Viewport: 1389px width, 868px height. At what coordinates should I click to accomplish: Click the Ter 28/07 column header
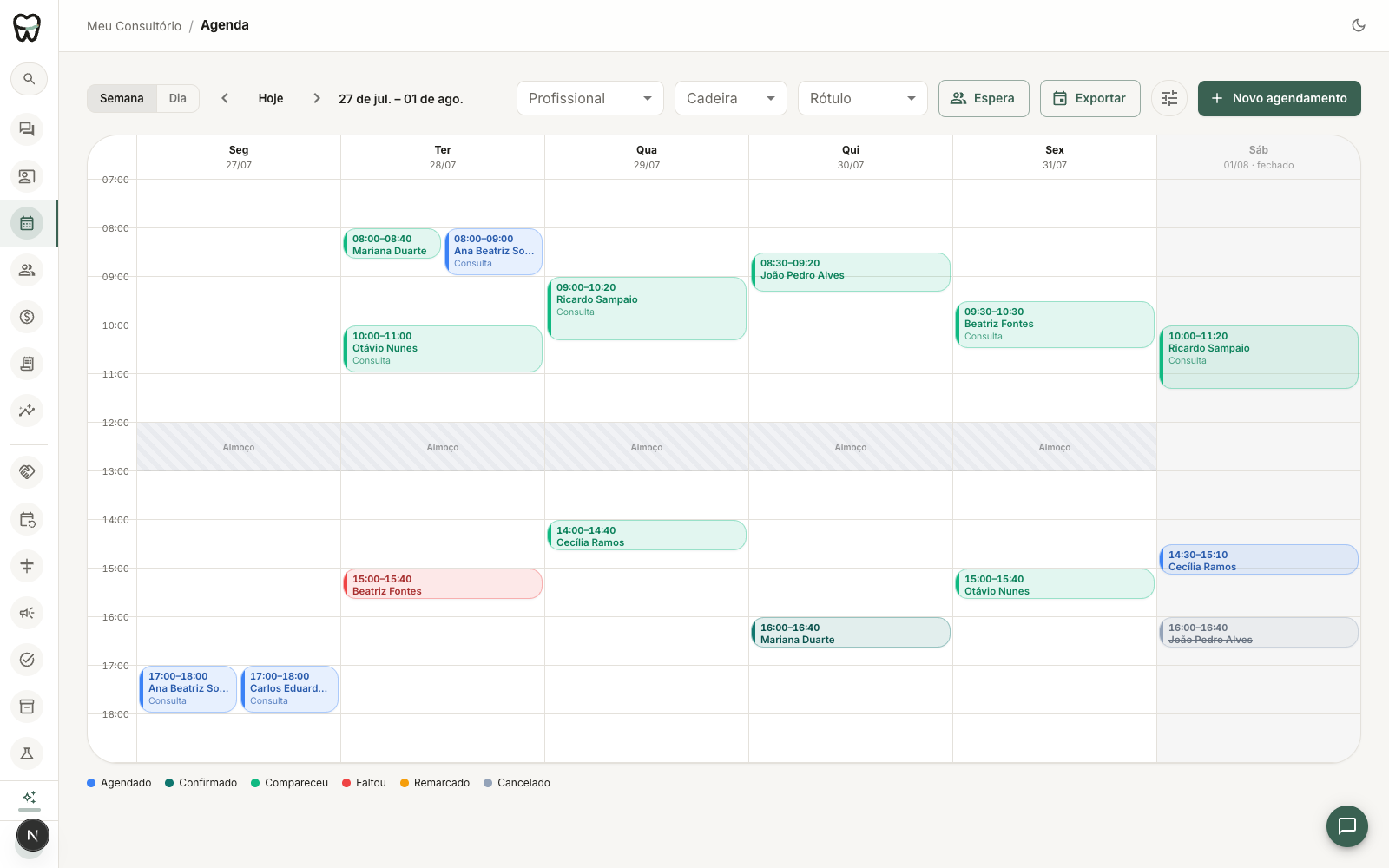tap(443, 157)
